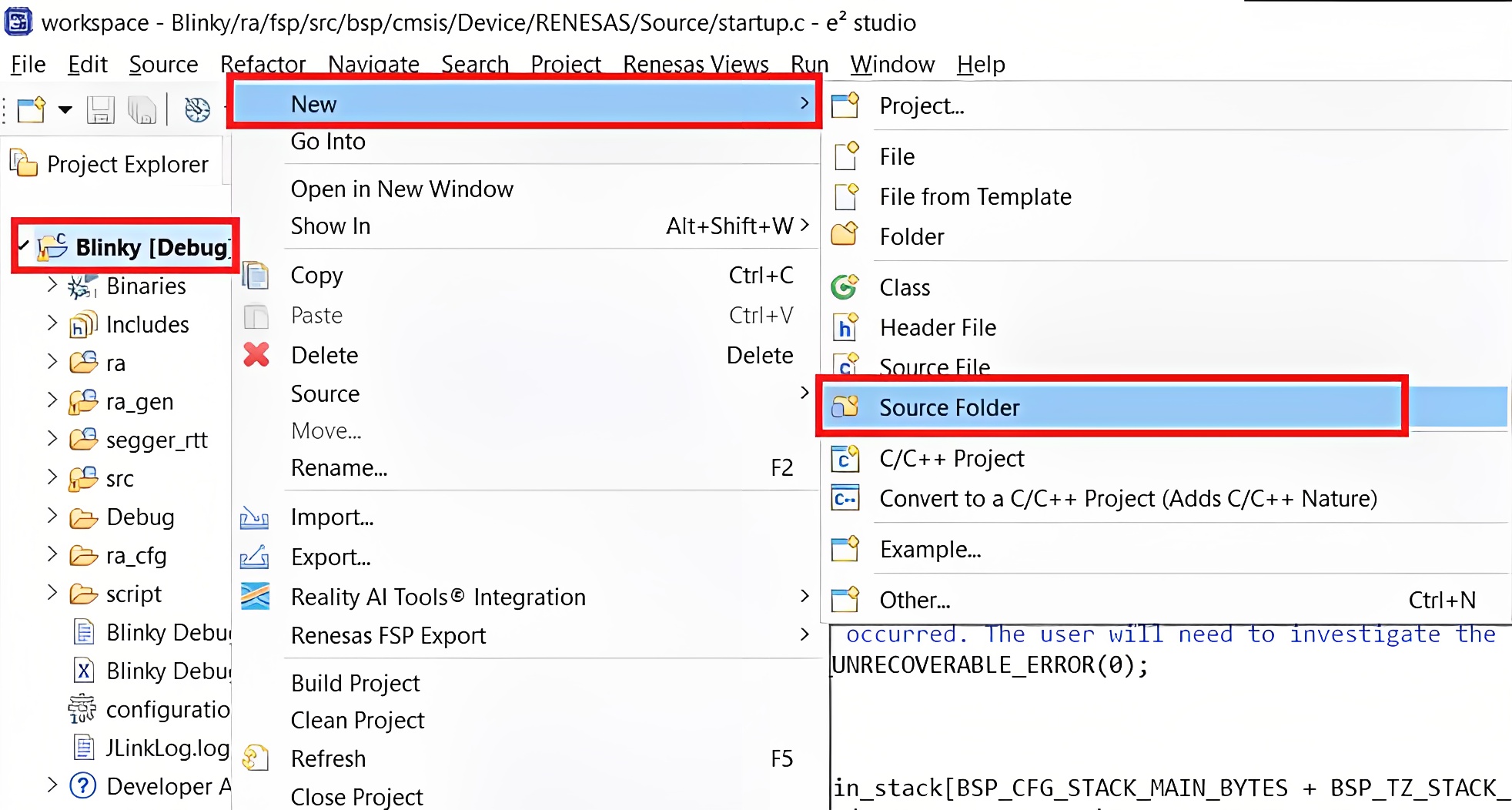Click the Source Folder icon in submenu
1512x810 pixels.
tap(845, 407)
